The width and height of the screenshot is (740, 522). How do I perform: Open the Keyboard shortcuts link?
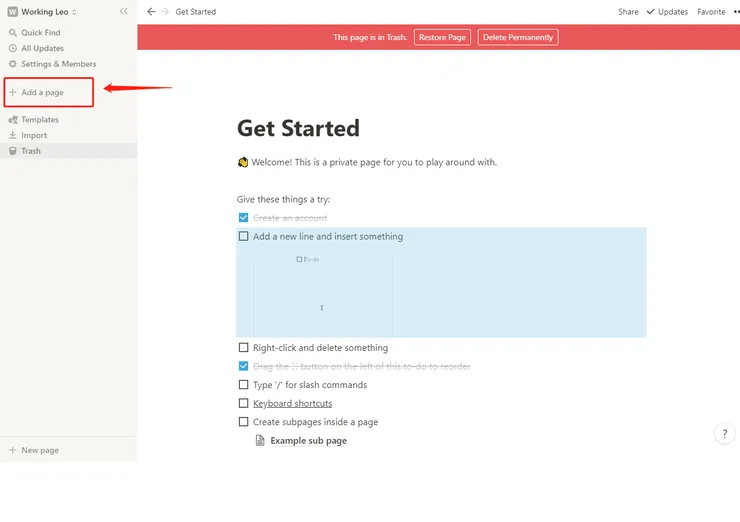click(293, 404)
